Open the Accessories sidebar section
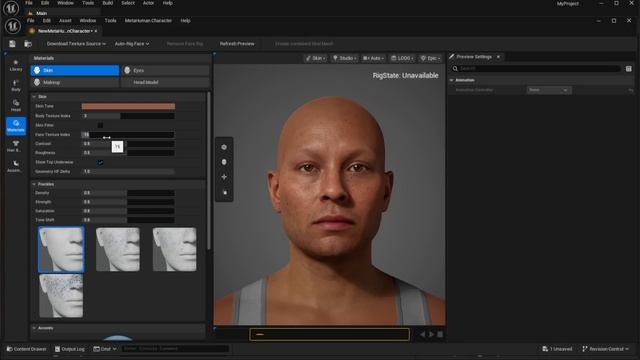The height and width of the screenshot is (360, 640). pos(16,166)
